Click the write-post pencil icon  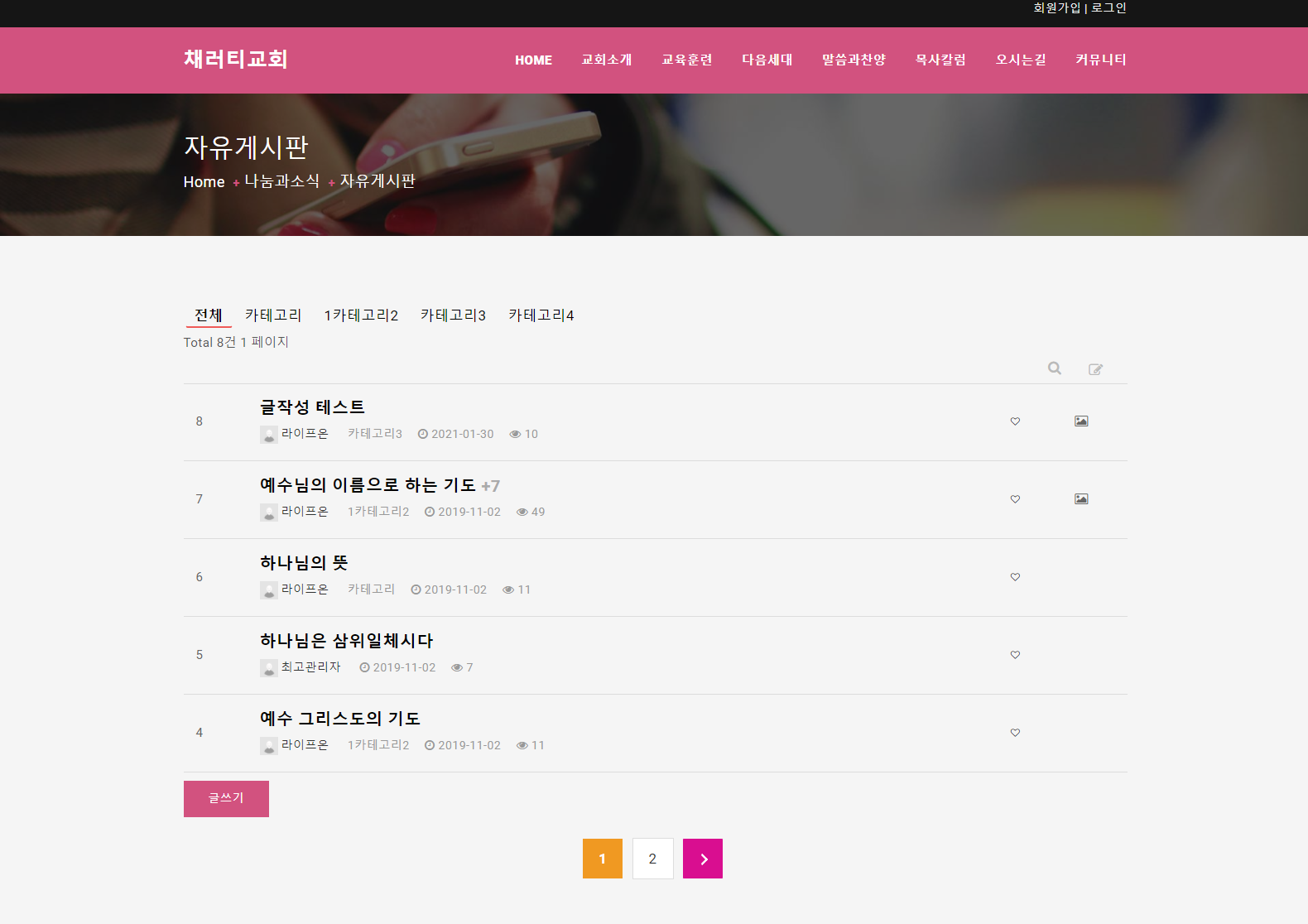click(x=1095, y=369)
